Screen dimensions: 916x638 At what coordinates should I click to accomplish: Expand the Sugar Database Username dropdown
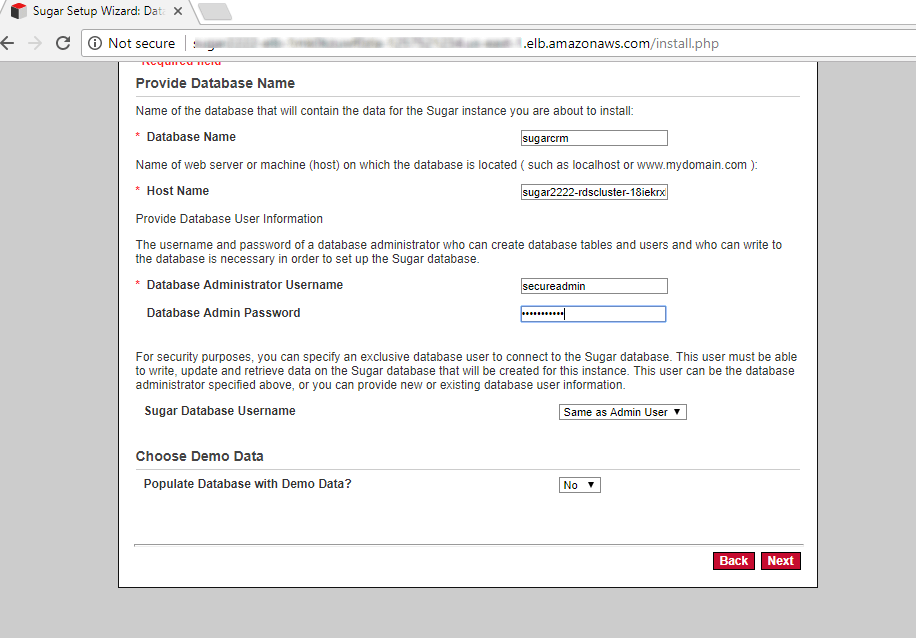click(x=622, y=412)
